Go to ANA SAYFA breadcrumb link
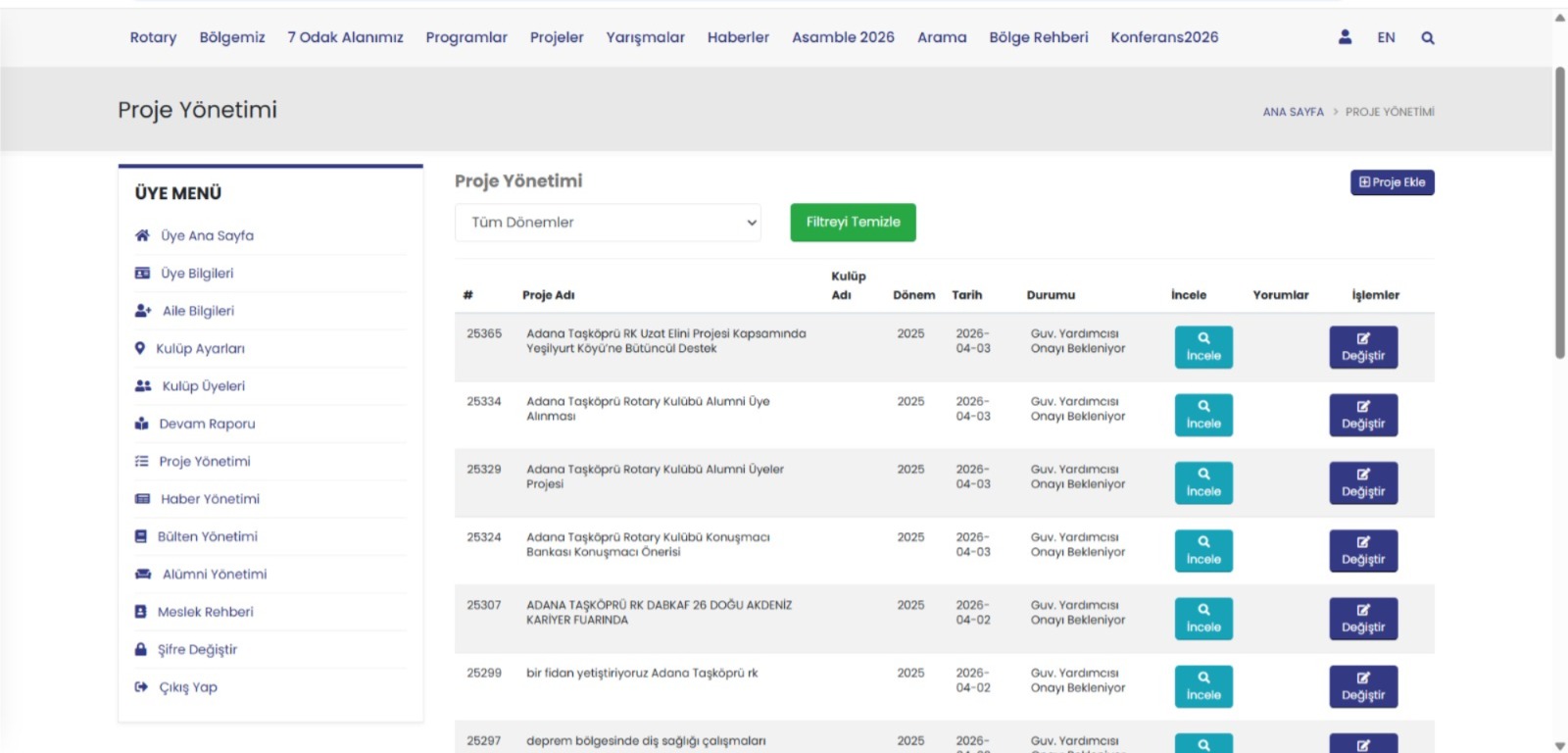 point(1293,112)
